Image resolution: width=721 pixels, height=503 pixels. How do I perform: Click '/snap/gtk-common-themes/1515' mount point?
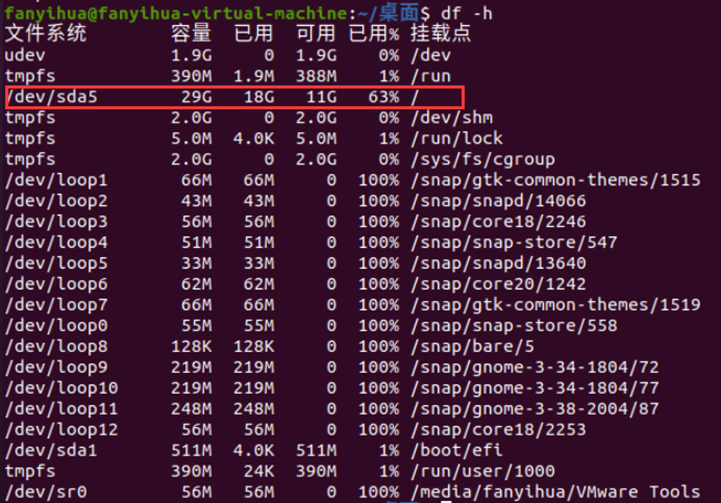(x=555, y=180)
